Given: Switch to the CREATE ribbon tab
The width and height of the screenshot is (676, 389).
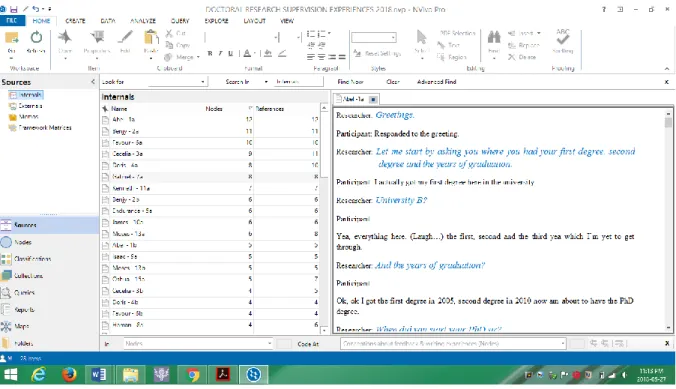Looking at the screenshot, I should pyautogui.click(x=75, y=20).
